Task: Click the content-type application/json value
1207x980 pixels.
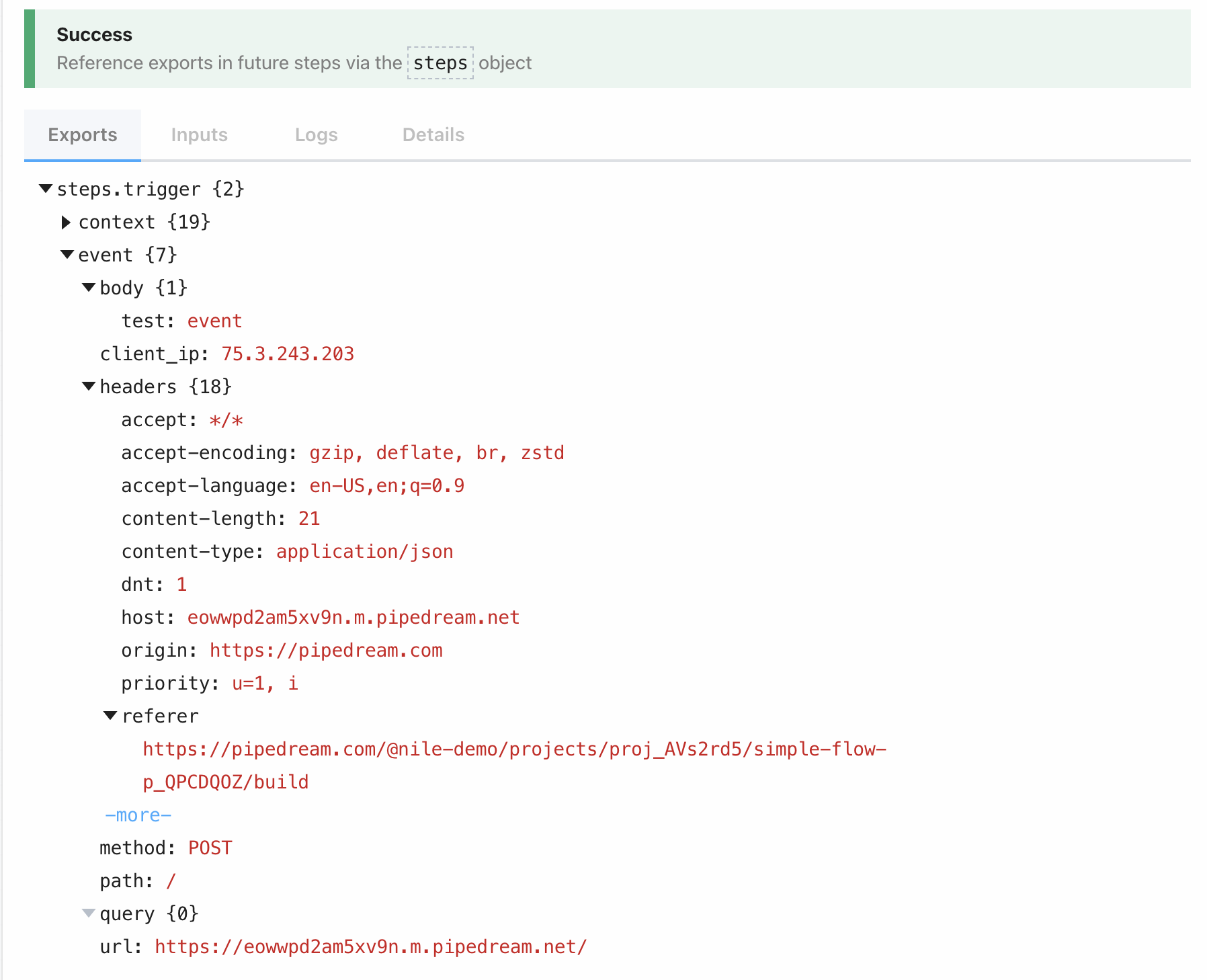Action: (x=364, y=551)
